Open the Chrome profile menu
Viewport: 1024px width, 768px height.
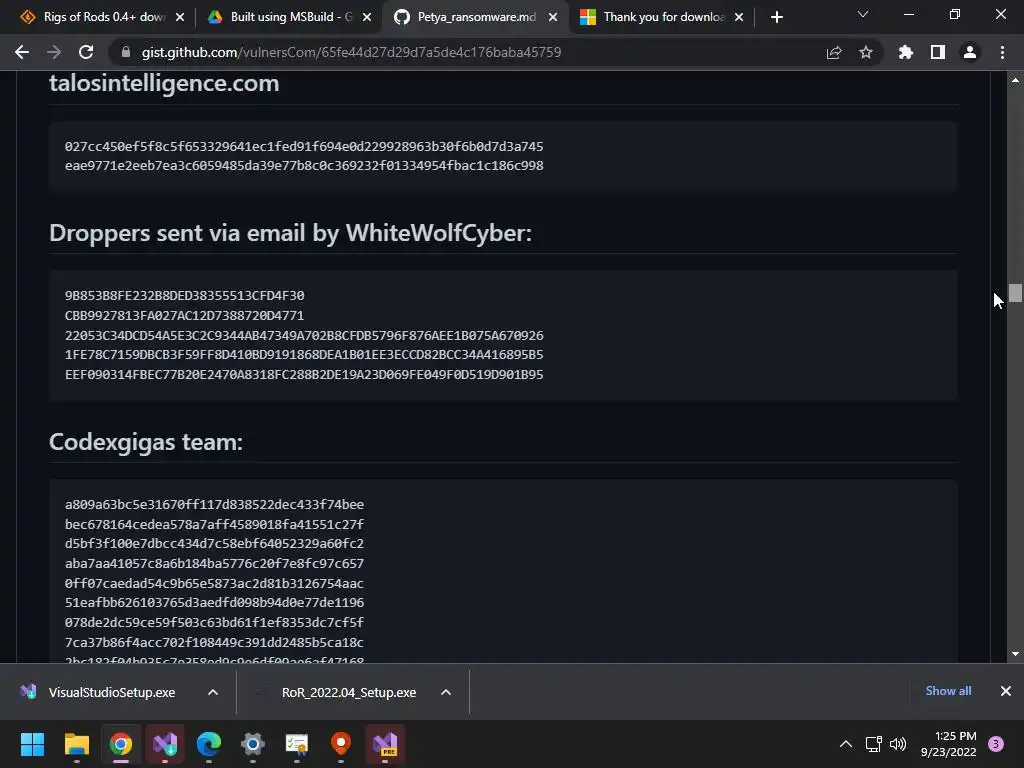coord(970,52)
